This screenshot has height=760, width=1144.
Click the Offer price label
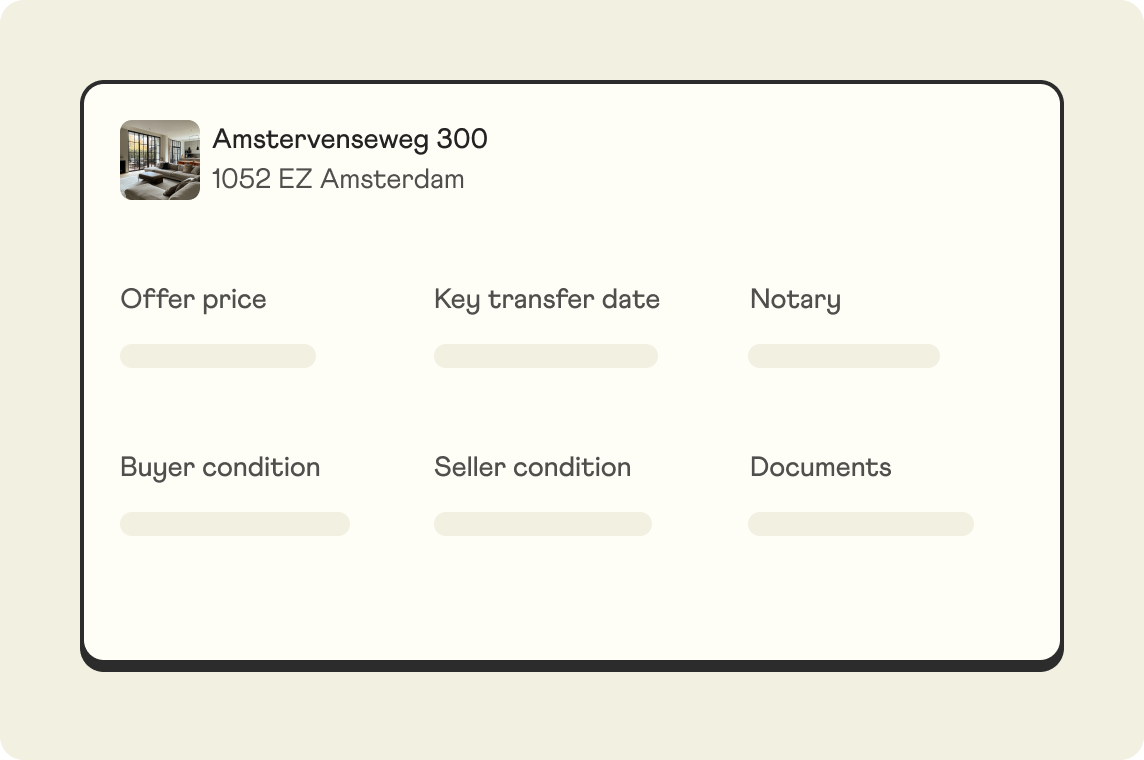[x=193, y=299]
